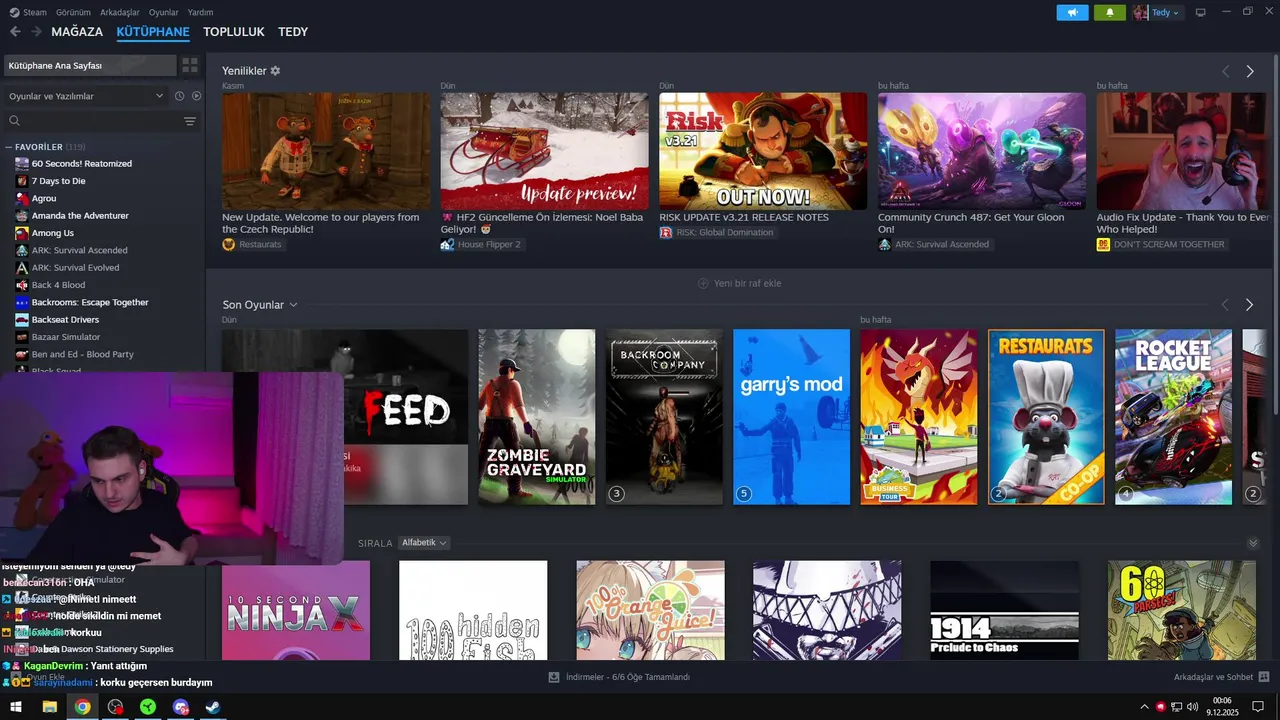Toggle the recent activity clock sort icon
1280x720 pixels.
tap(180, 96)
